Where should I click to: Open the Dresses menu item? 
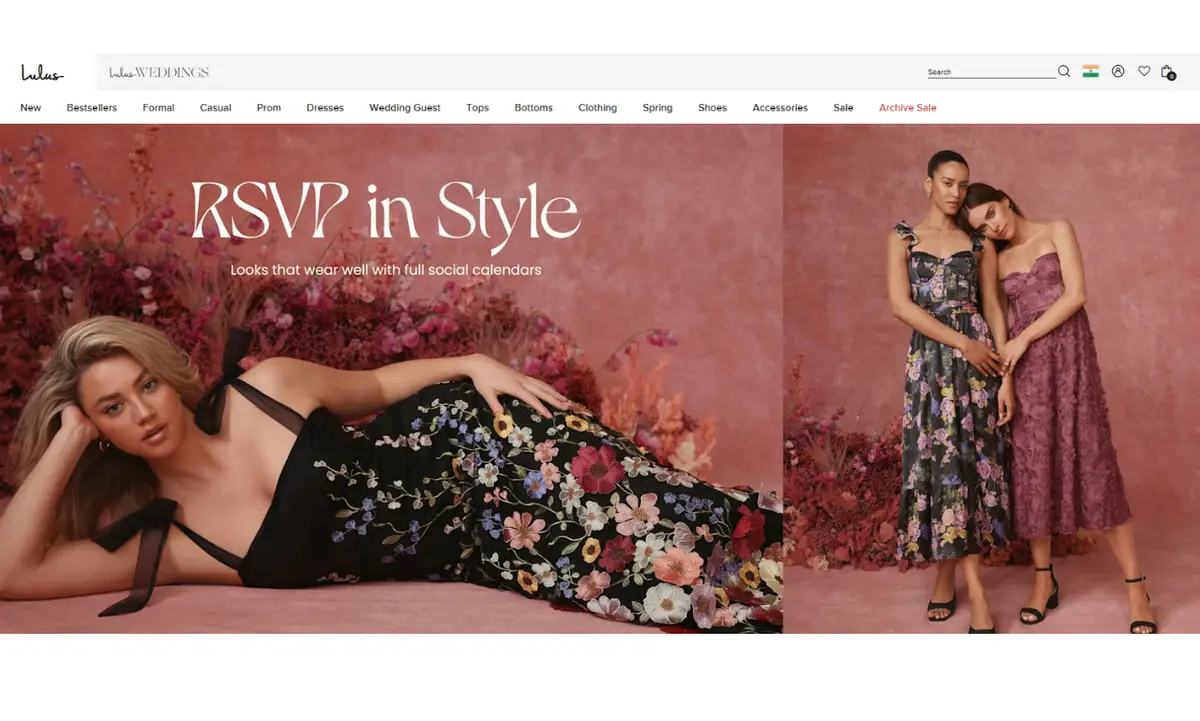[325, 108]
